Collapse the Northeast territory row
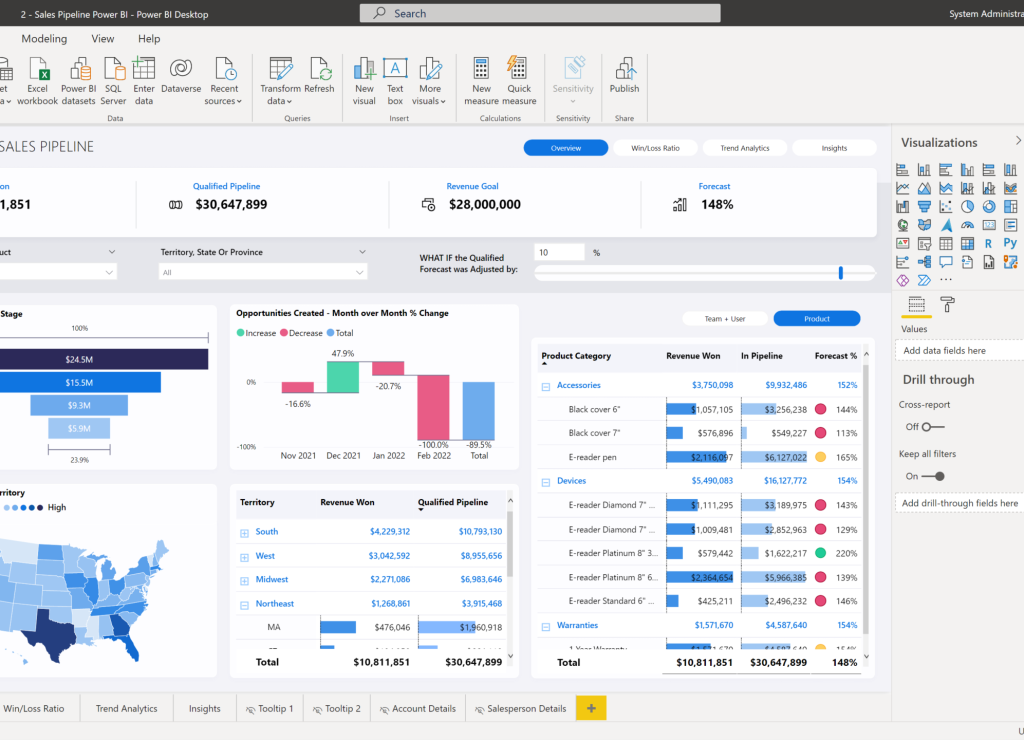Viewport: 1024px width, 740px height. coord(244,605)
